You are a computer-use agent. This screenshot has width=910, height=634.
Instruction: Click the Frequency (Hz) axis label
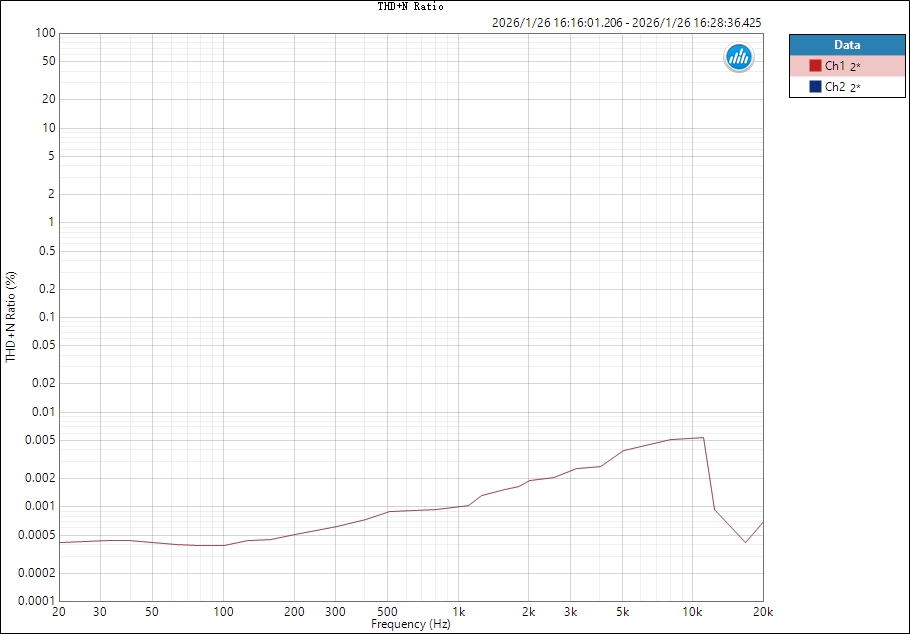tap(411, 623)
